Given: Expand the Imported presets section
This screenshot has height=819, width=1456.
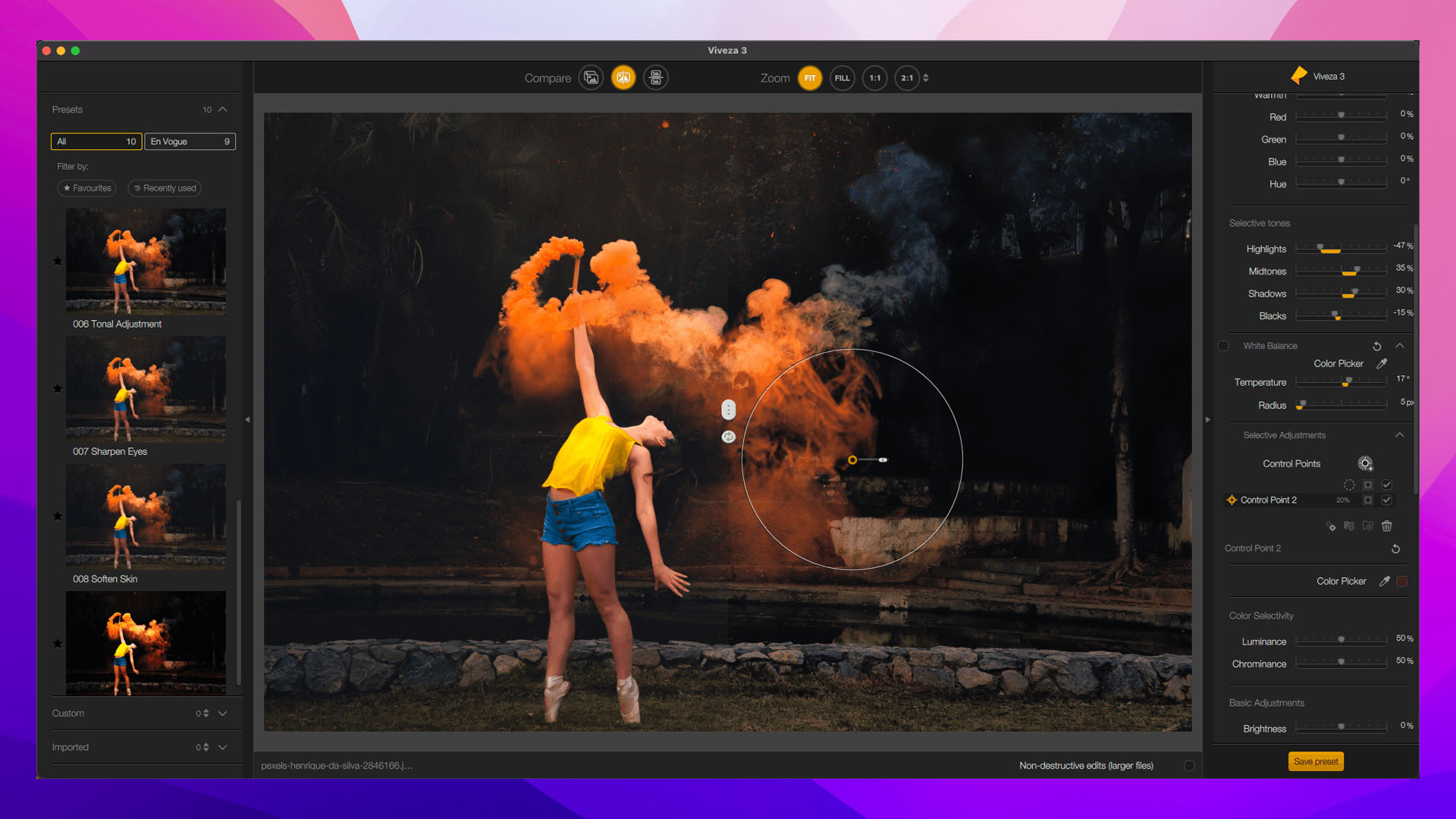Looking at the screenshot, I should click(x=223, y=748).
